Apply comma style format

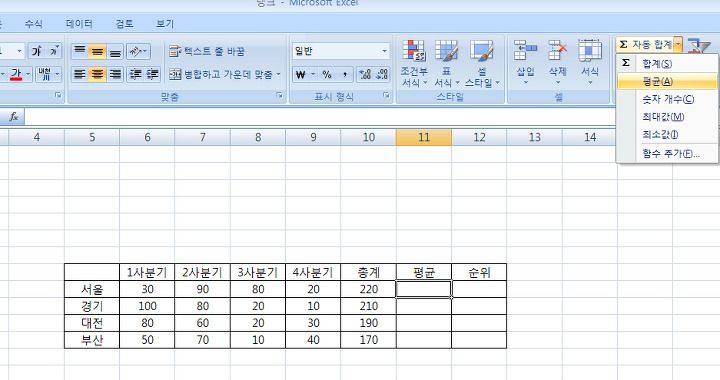pos(344,74)
